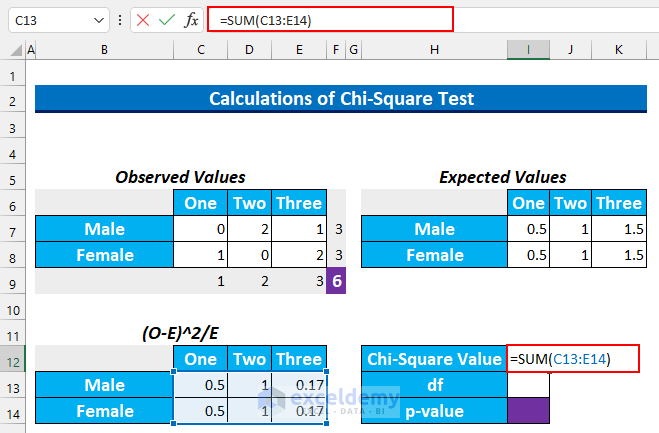Click the Select All corner triangle
This screenshot has width=659, height=433.
[x=13, y=50]
